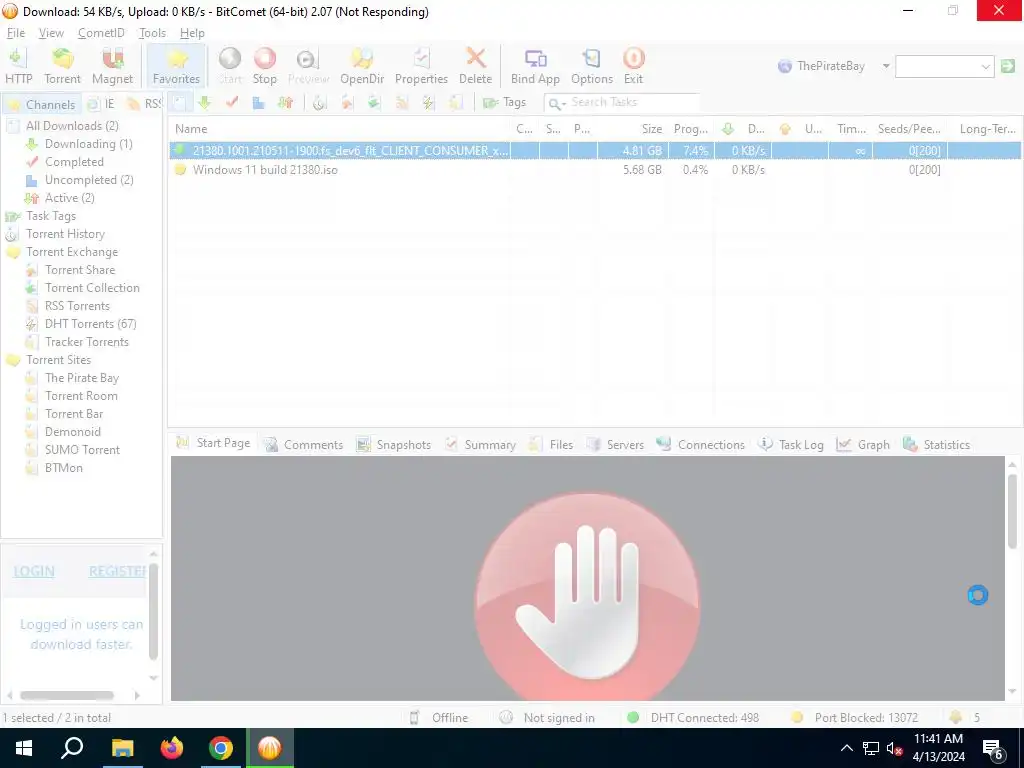Click the download speed column arrow icon
Viewport: 1024px width, 768px height.
click(728, 129)
